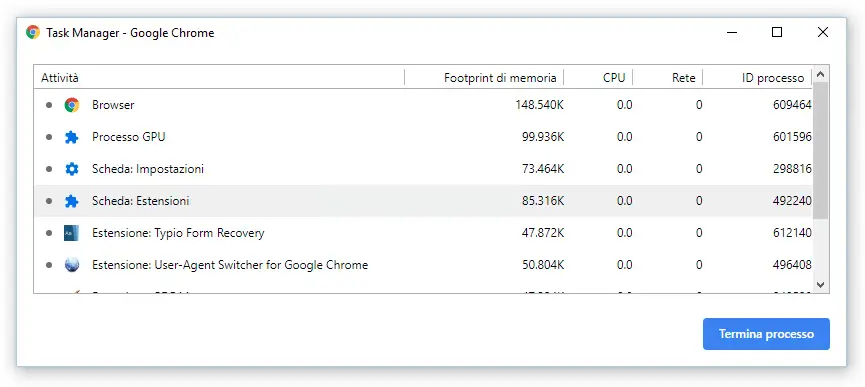
Task: Click the vertical scrollbar thumb
Action: pos(820,150)
